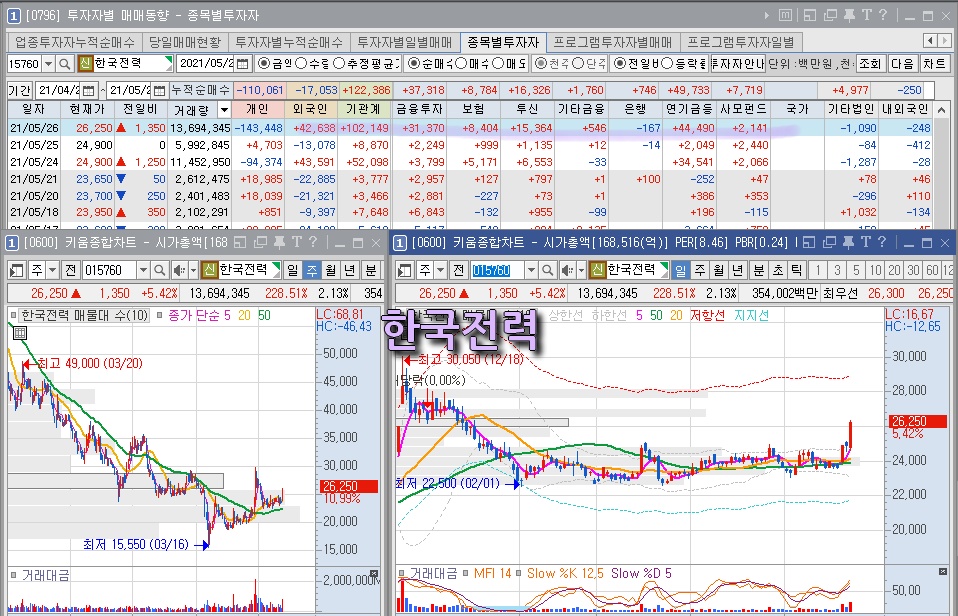Switch to 프로그램투자자별매매 tab
The image size is (958, 616).
(x=613, y=42)
